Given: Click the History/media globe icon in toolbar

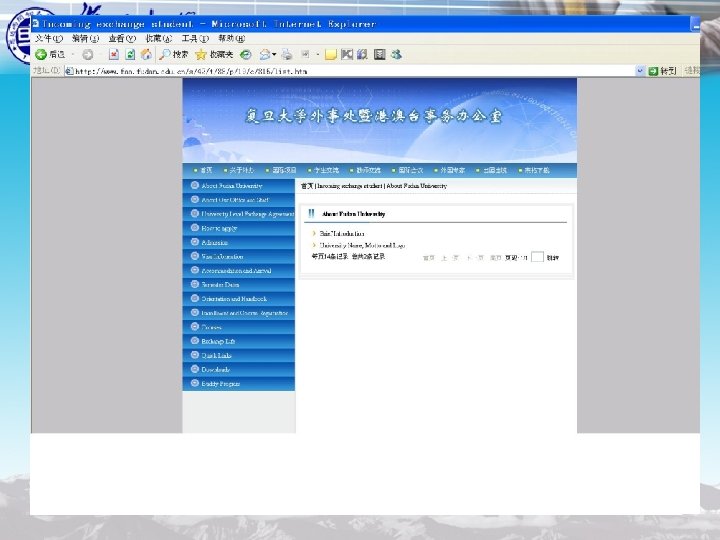Looking at the screenshot, I should [x=246, y=55].
